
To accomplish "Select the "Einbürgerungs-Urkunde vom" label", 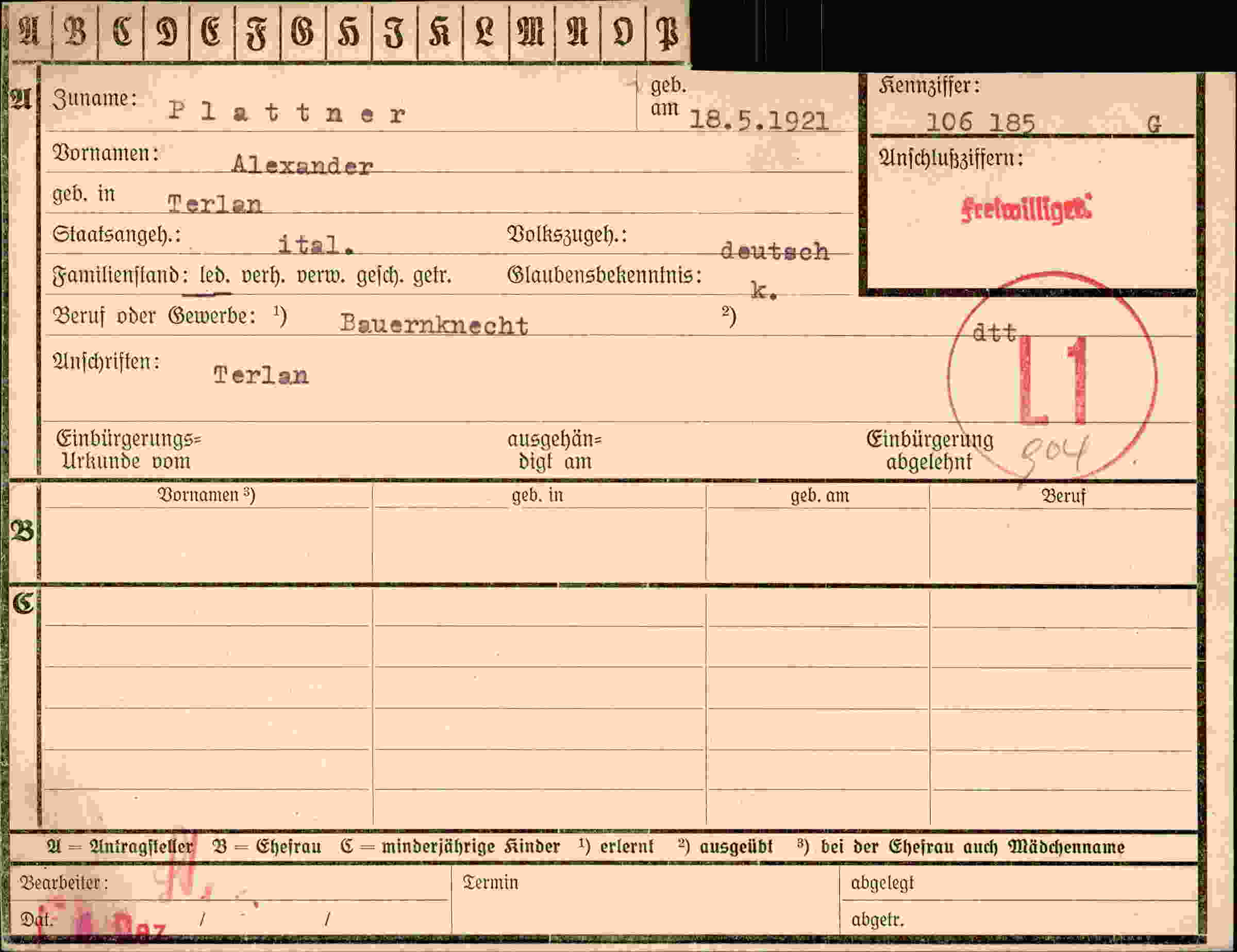I will point(128,449).
